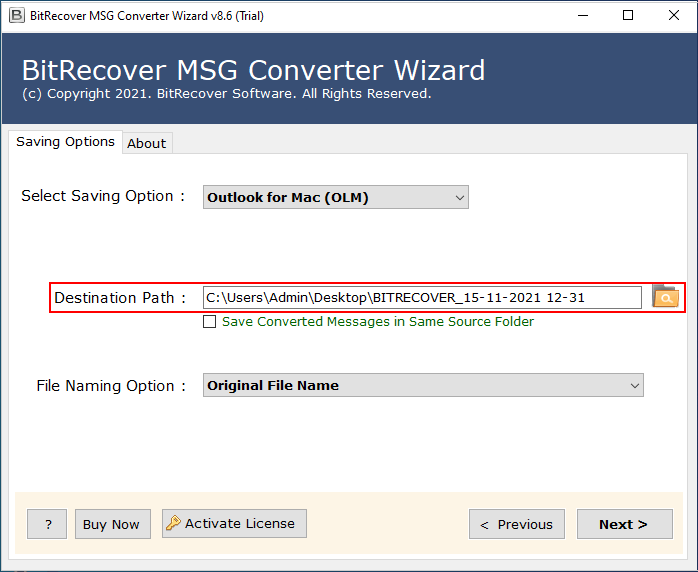Click the File Naming Option label text

111,385
